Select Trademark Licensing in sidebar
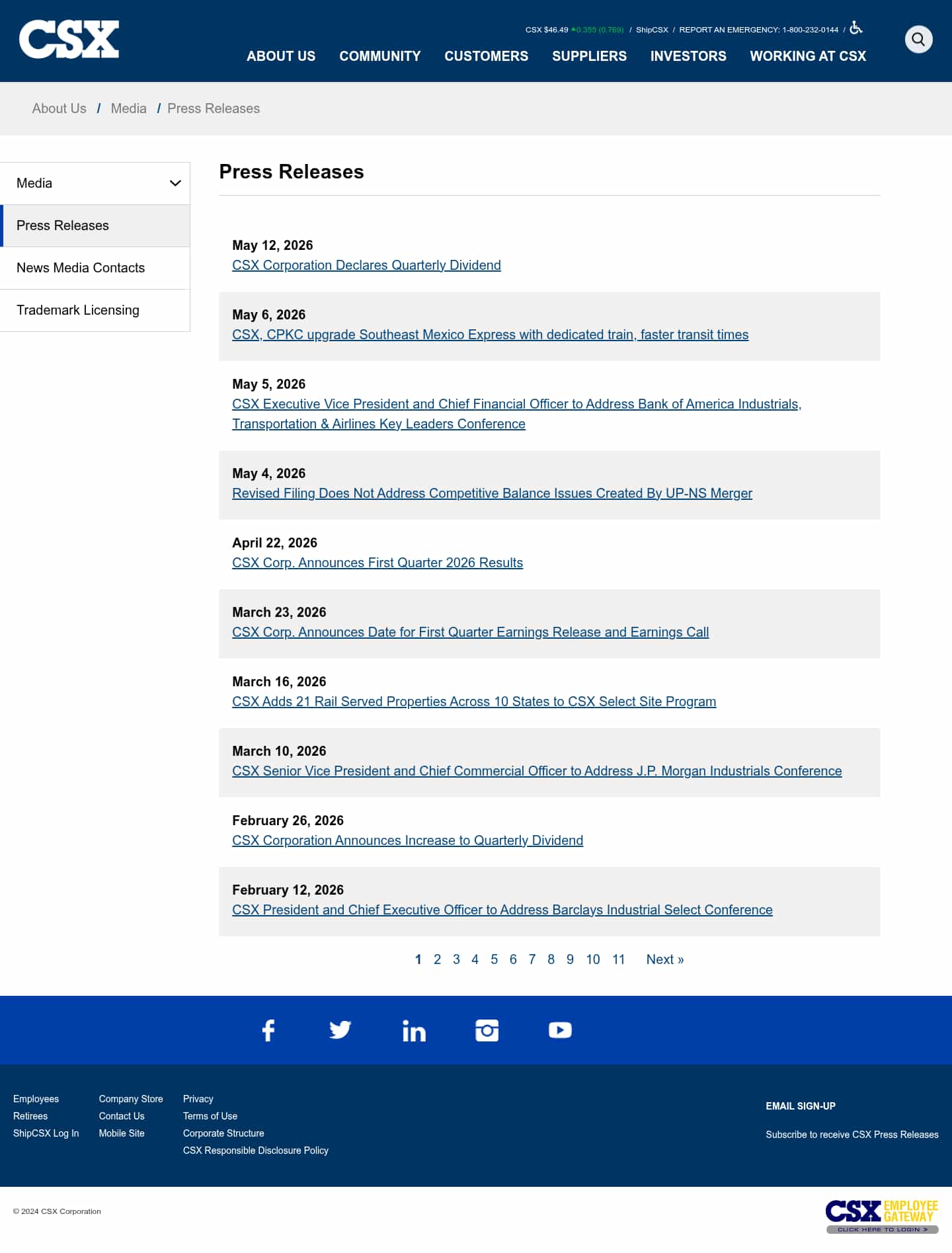Image resolution: width=952 pixels, height=1253 pixels. point(95,310)
